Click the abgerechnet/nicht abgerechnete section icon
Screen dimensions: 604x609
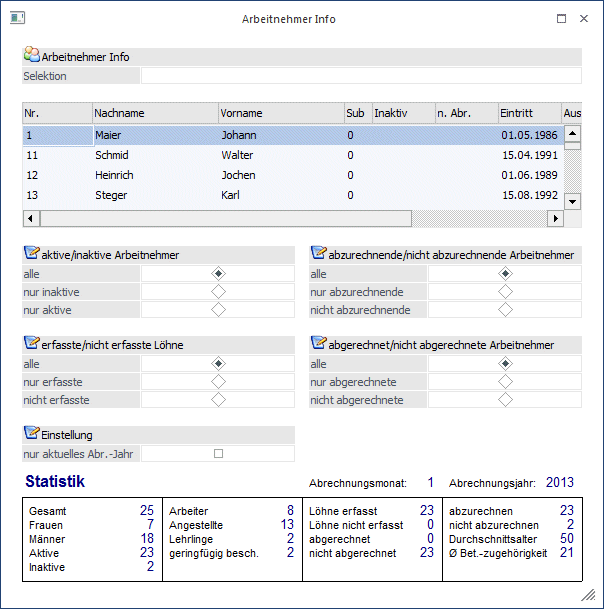(318, 344)
